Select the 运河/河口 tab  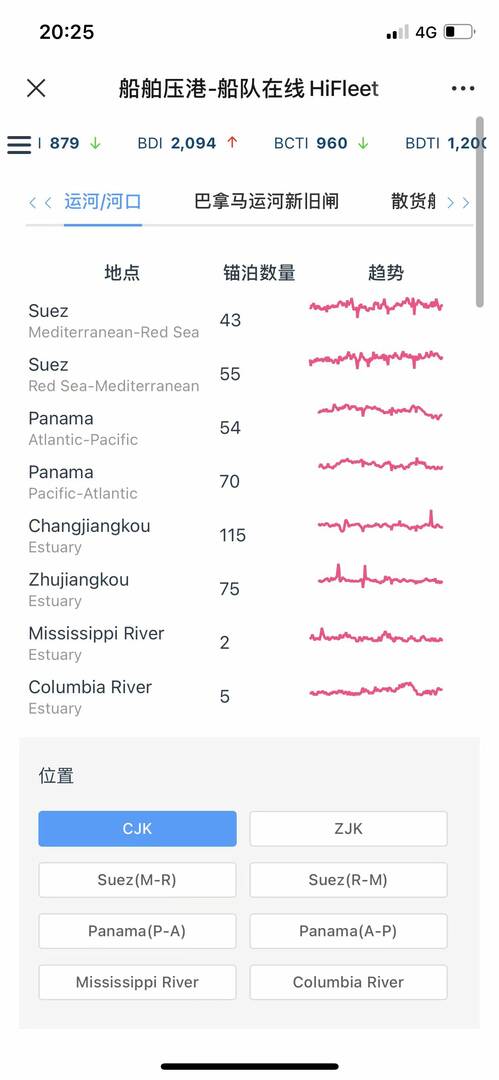(x=103, y=201)
